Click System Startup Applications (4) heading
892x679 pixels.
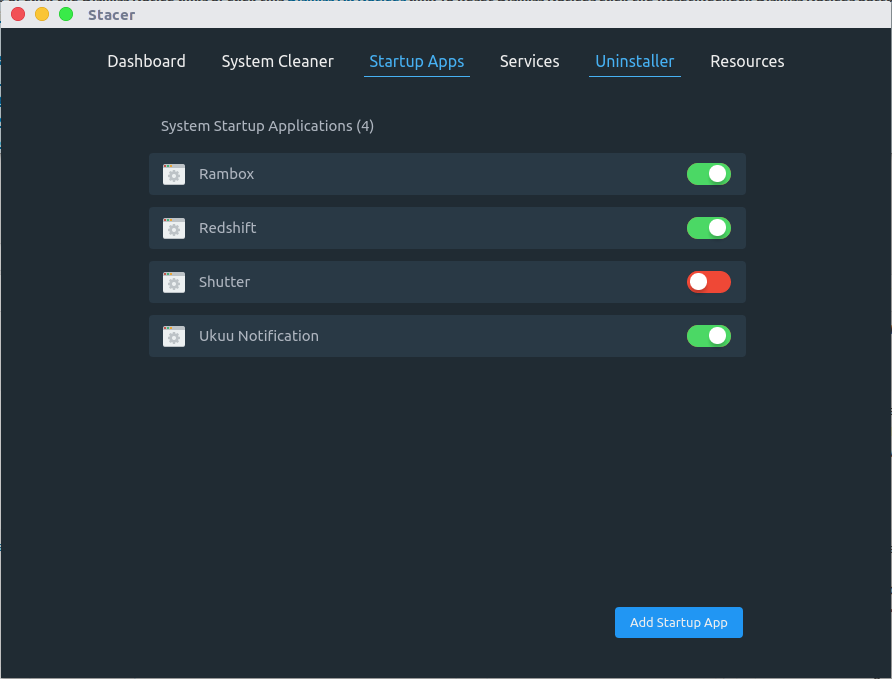(x=267, y=126)
